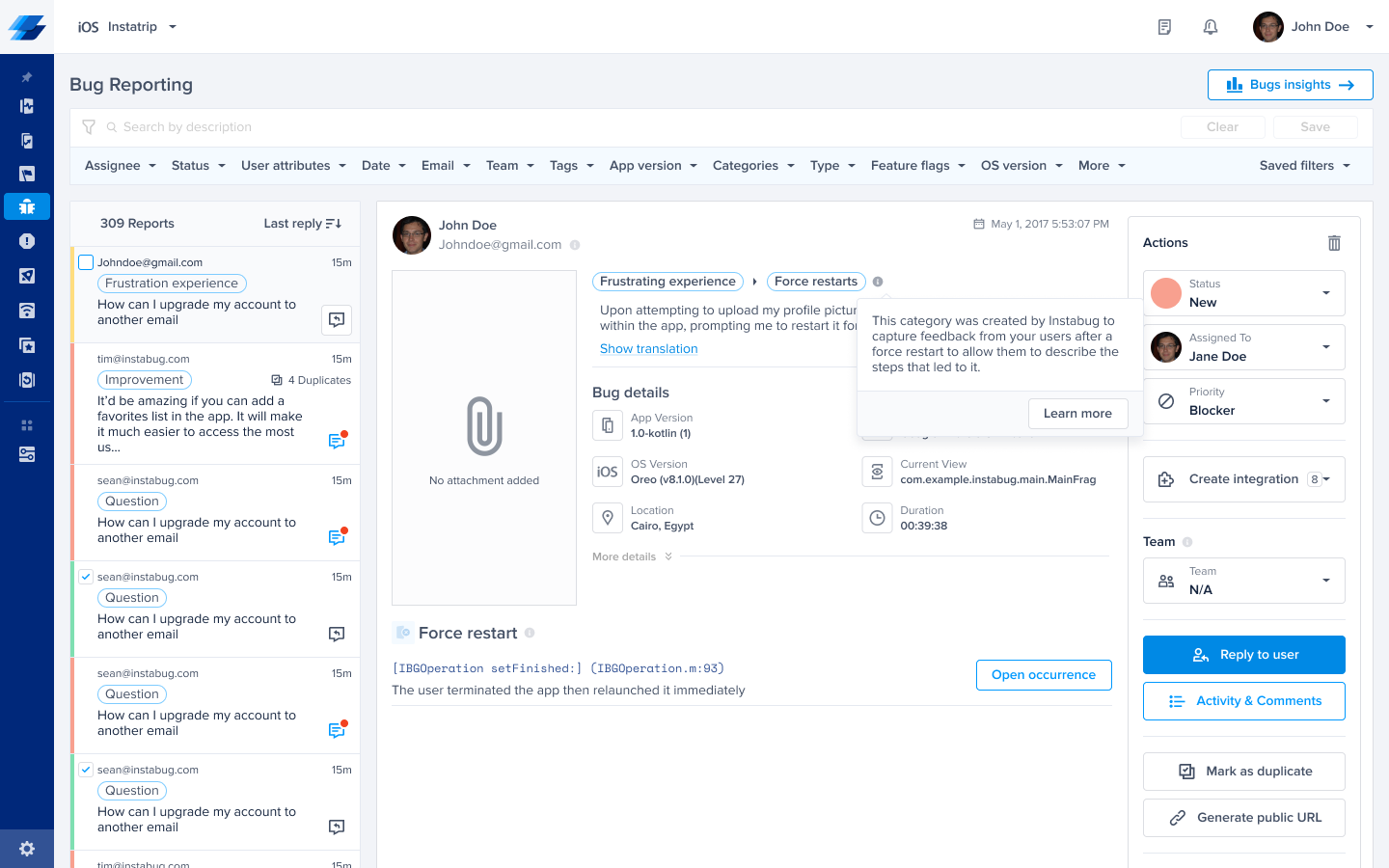The width and height of the screenshot is (1389, 868).
Task: Open the document notes icon in header
Action: coord(1164,27)
